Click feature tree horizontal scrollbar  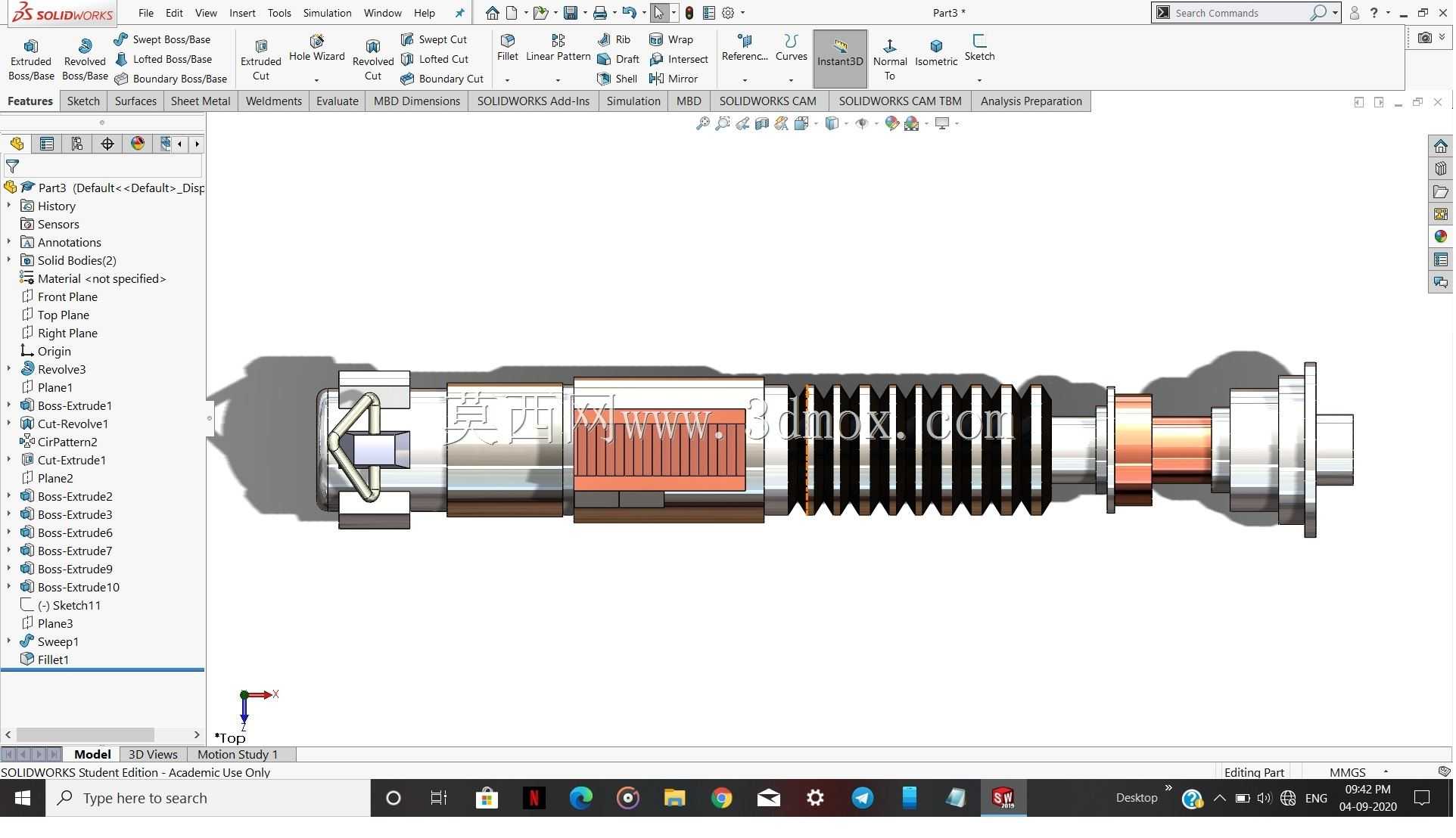click(x=86, y=734)
